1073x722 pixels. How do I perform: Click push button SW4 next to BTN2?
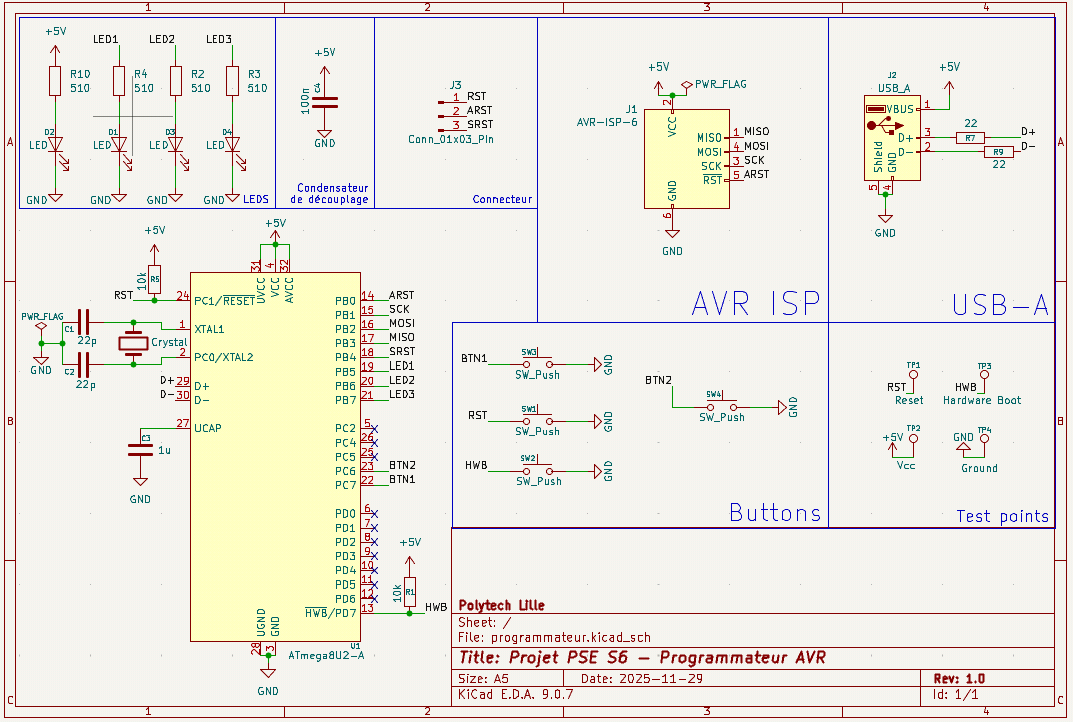(x=713, y=406)
